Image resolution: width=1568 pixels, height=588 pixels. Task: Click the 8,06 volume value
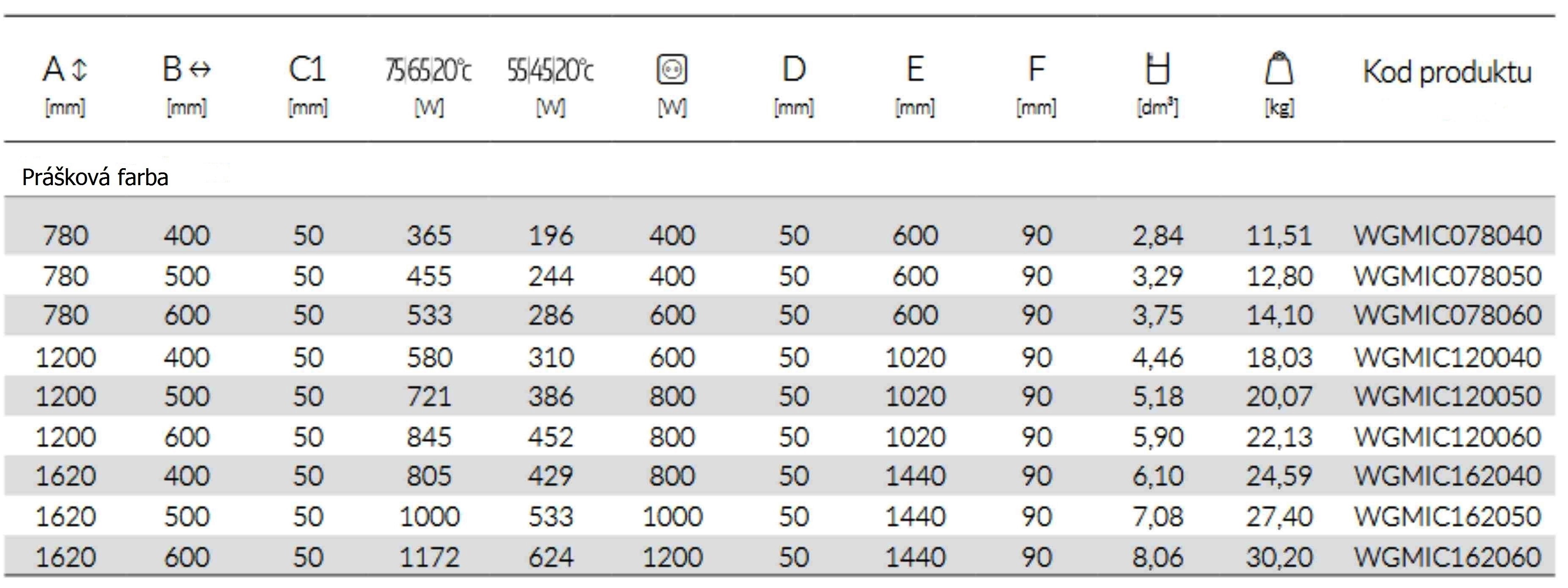(1158, 557)
